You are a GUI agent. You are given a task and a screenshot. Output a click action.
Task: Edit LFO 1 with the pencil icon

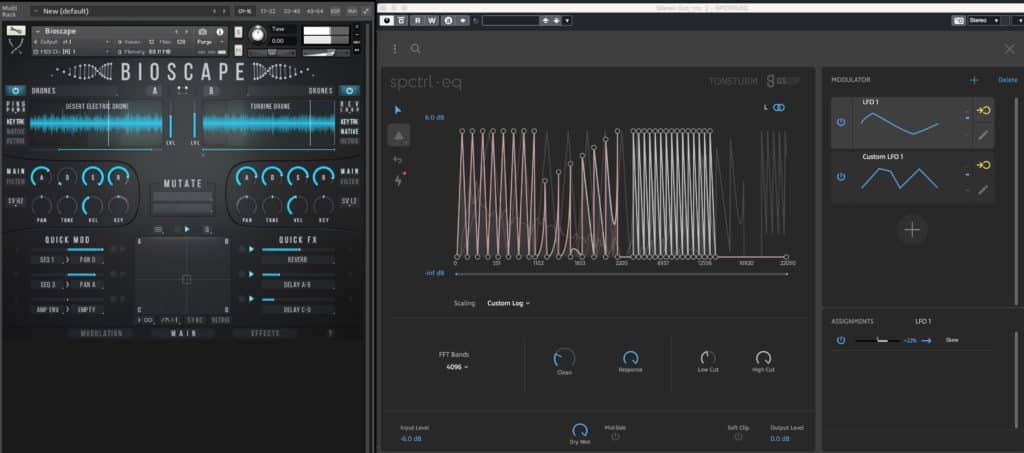(x=983, y=135)
